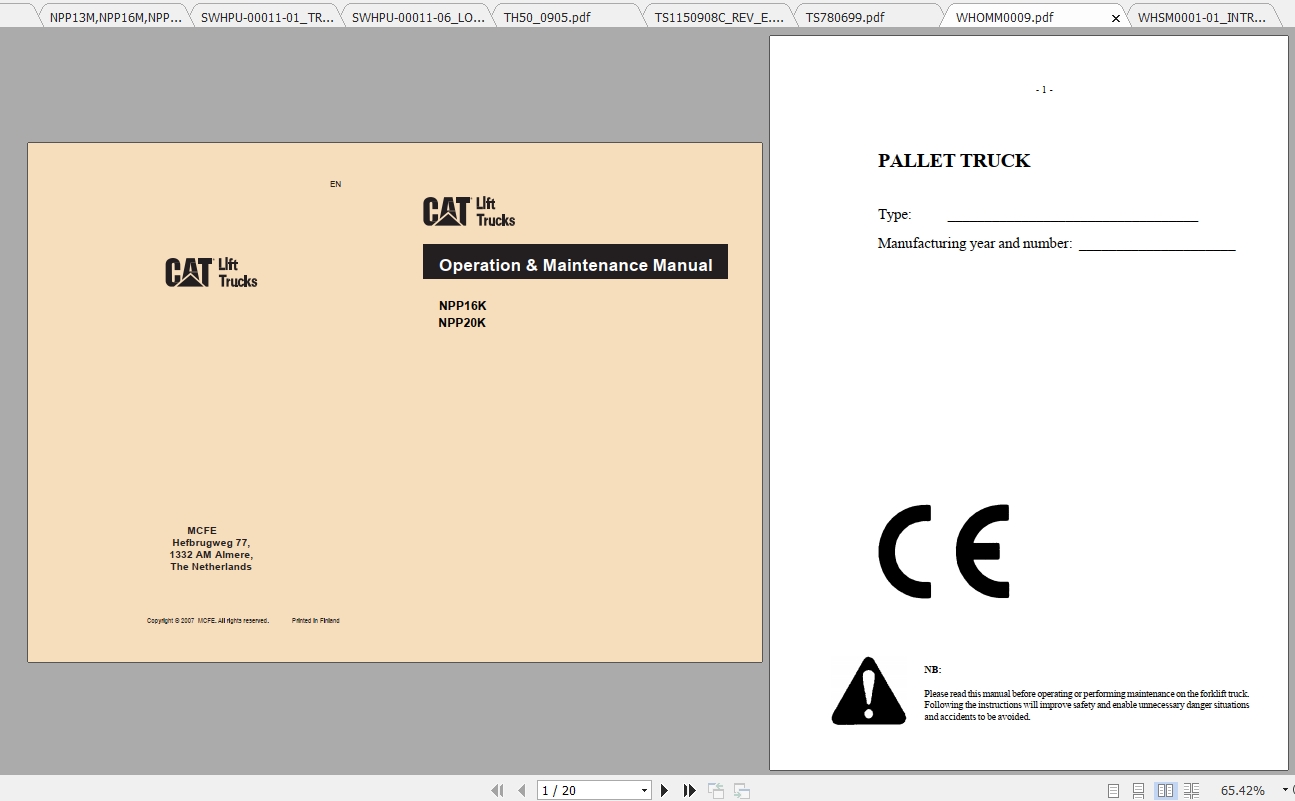Click the NPP20K model text
This screenshot has height=801, width=1295.
click(462, 323)
